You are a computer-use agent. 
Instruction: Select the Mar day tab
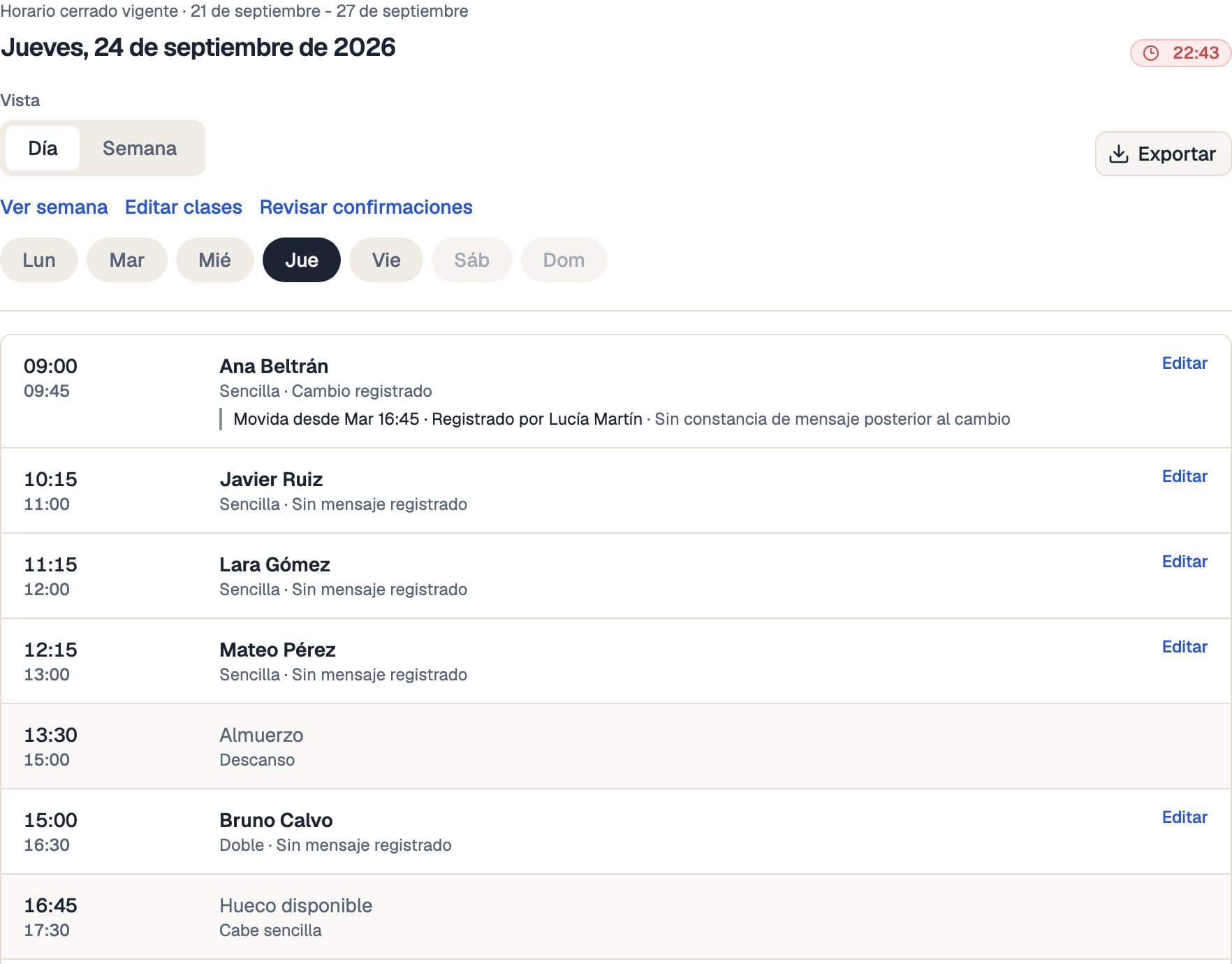127,260
